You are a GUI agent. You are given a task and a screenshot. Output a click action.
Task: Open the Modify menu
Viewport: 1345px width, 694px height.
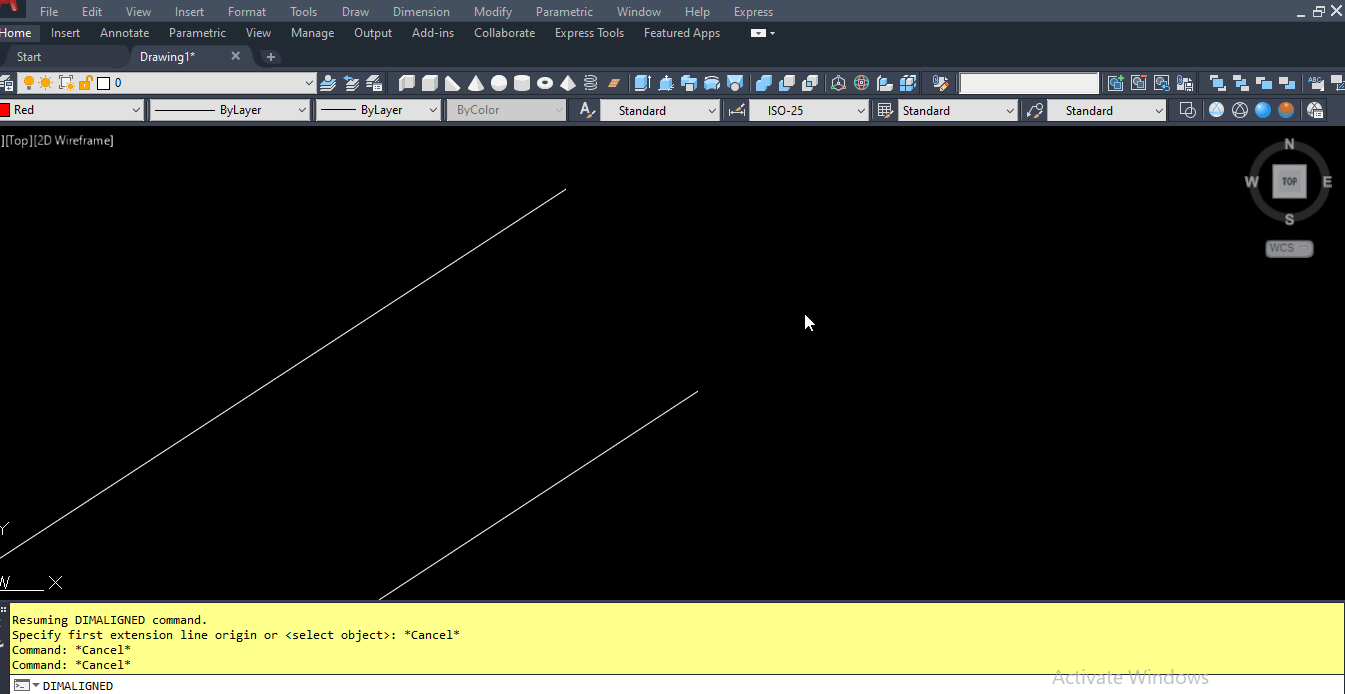493,12
